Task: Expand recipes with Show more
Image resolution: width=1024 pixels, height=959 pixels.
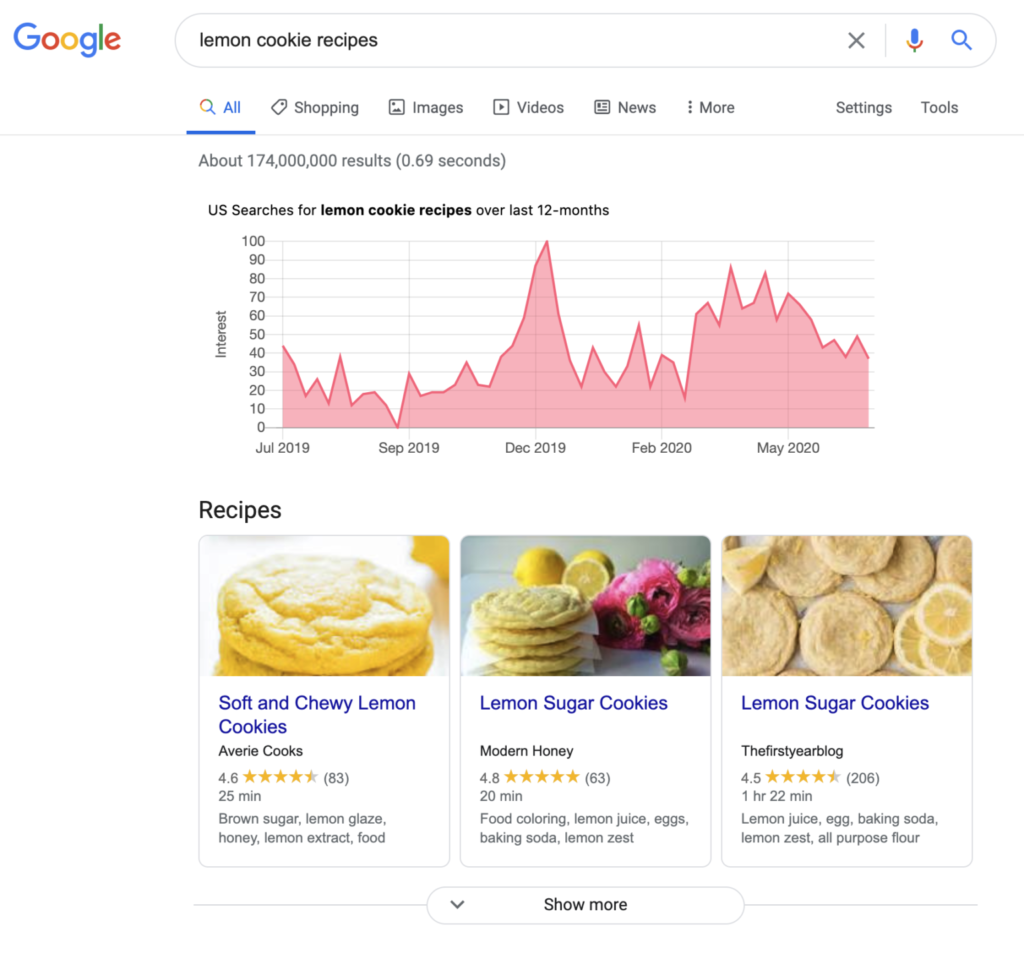Action: [x=585, y=905]
